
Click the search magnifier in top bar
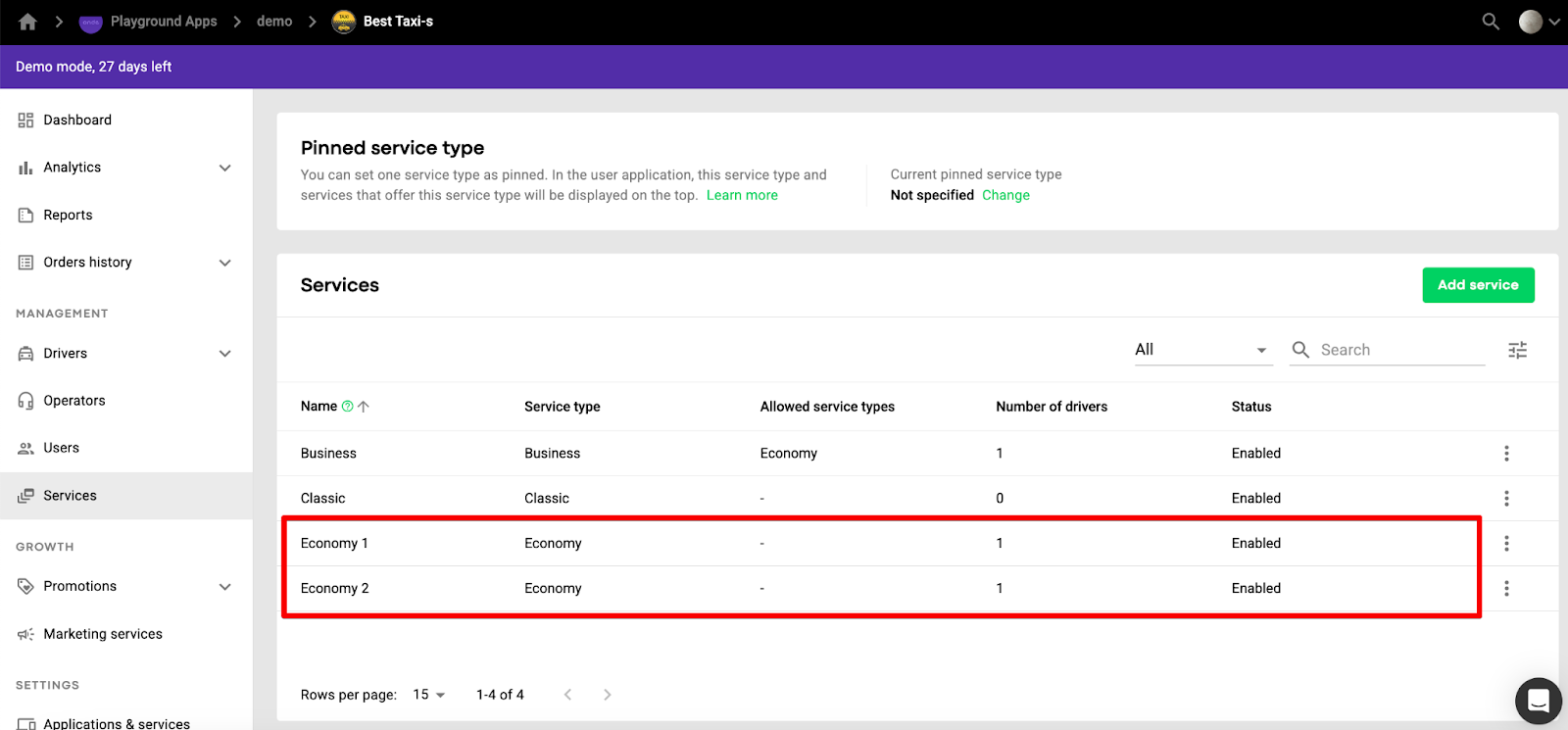(x=1491, y=22)
